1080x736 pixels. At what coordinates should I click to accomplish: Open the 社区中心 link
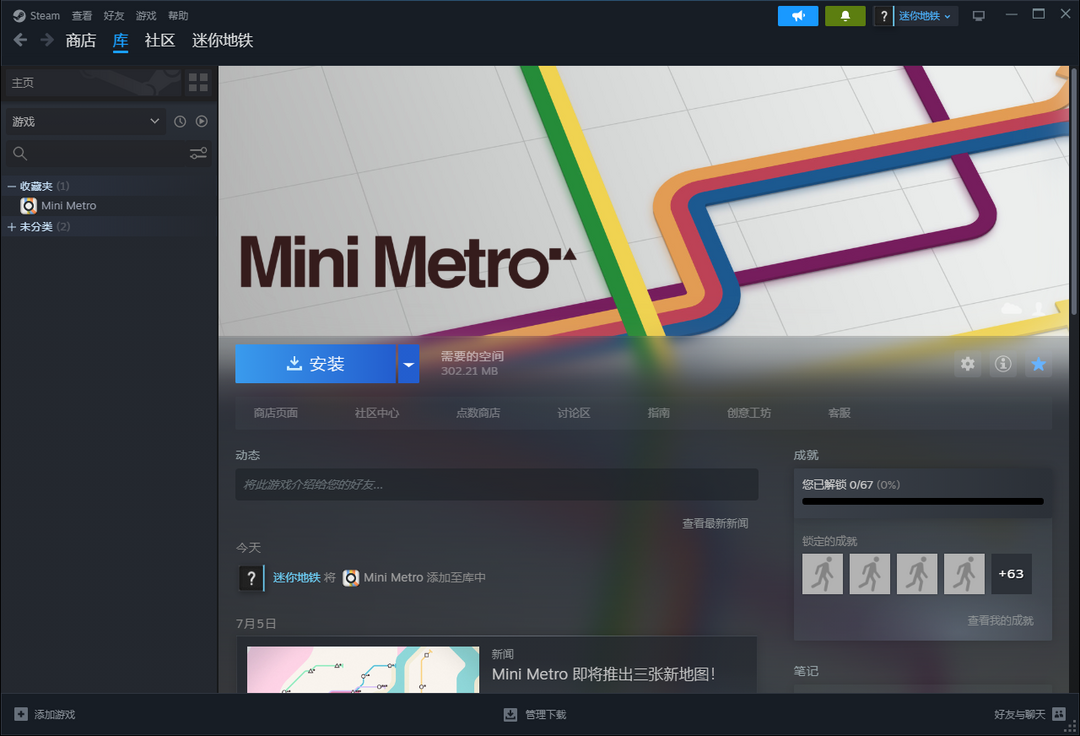pos(377,413)
